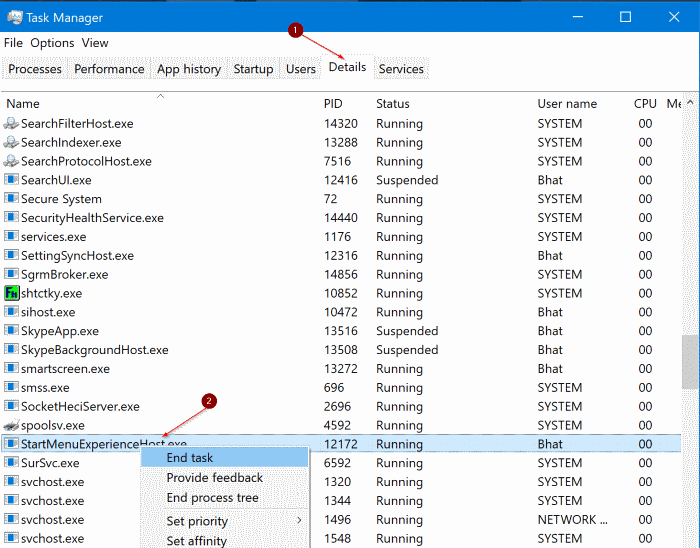This screenshot has width=700, height=548.
Task: Open the Options menu
Action: [x=52, y=43]
